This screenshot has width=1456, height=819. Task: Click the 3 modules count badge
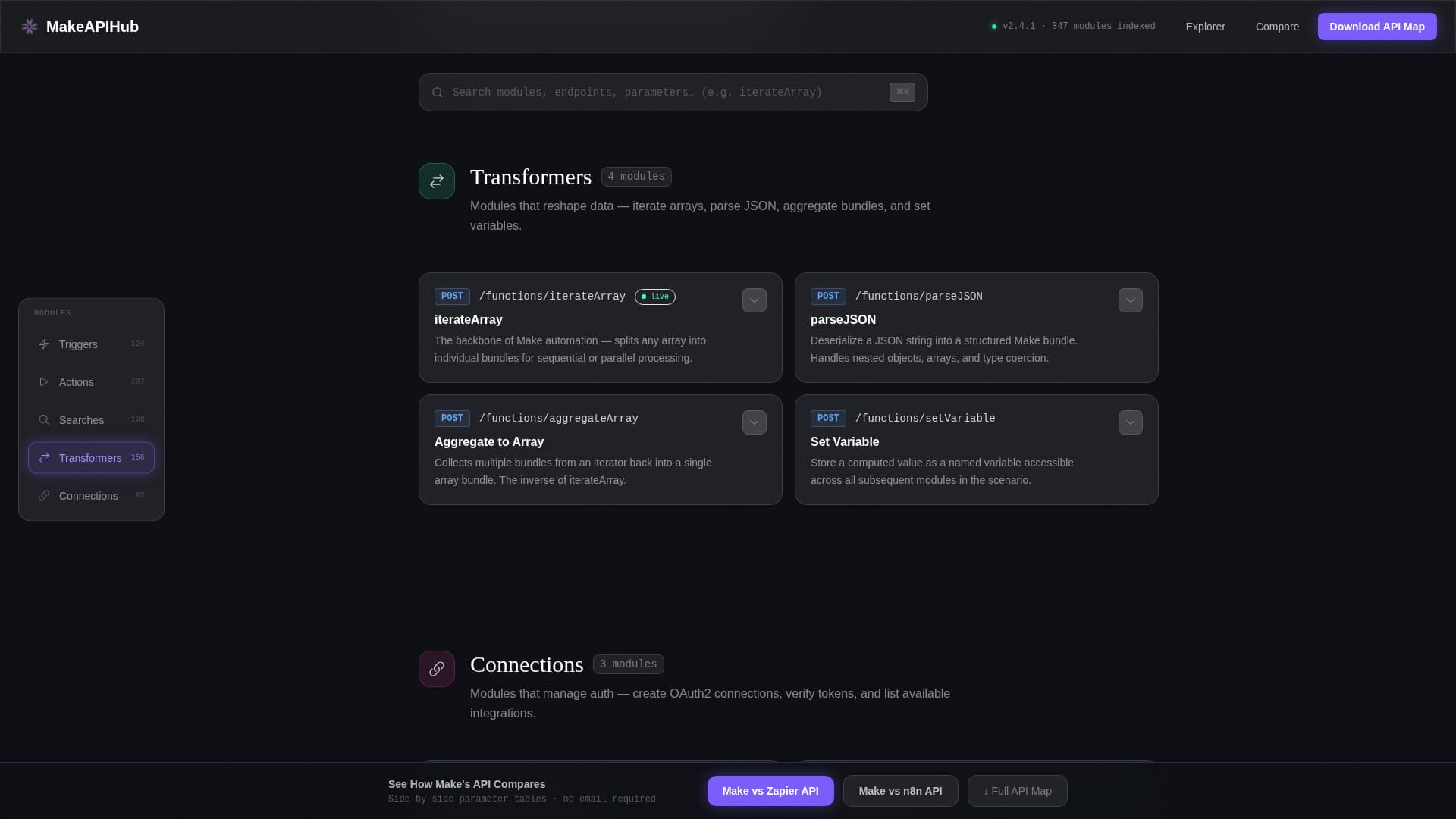629,664
